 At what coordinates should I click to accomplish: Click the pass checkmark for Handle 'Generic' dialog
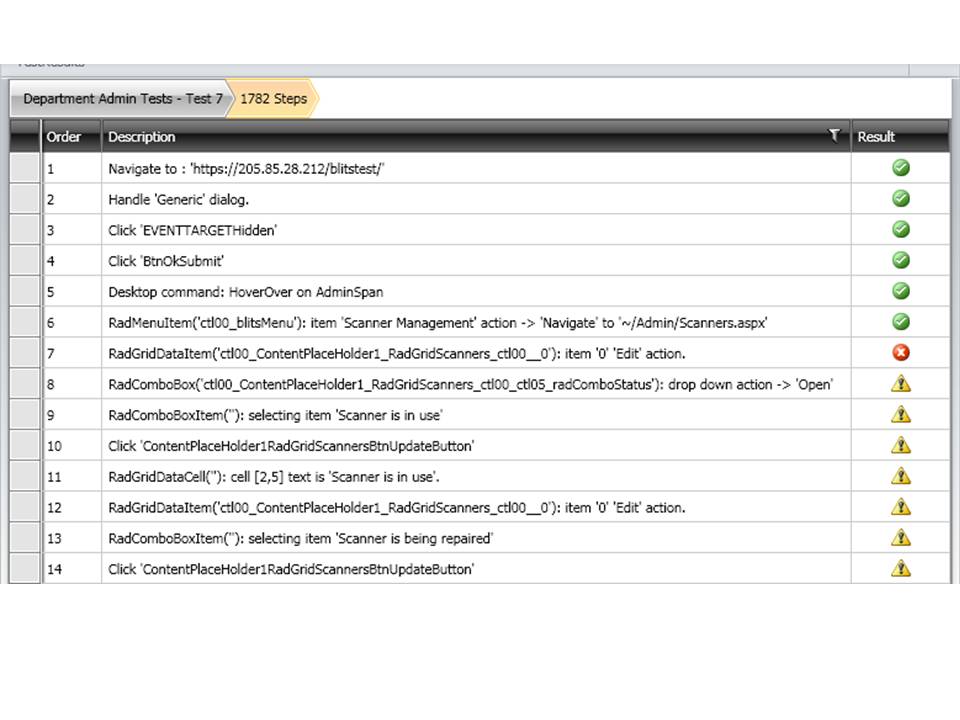(x=901, y=198)
